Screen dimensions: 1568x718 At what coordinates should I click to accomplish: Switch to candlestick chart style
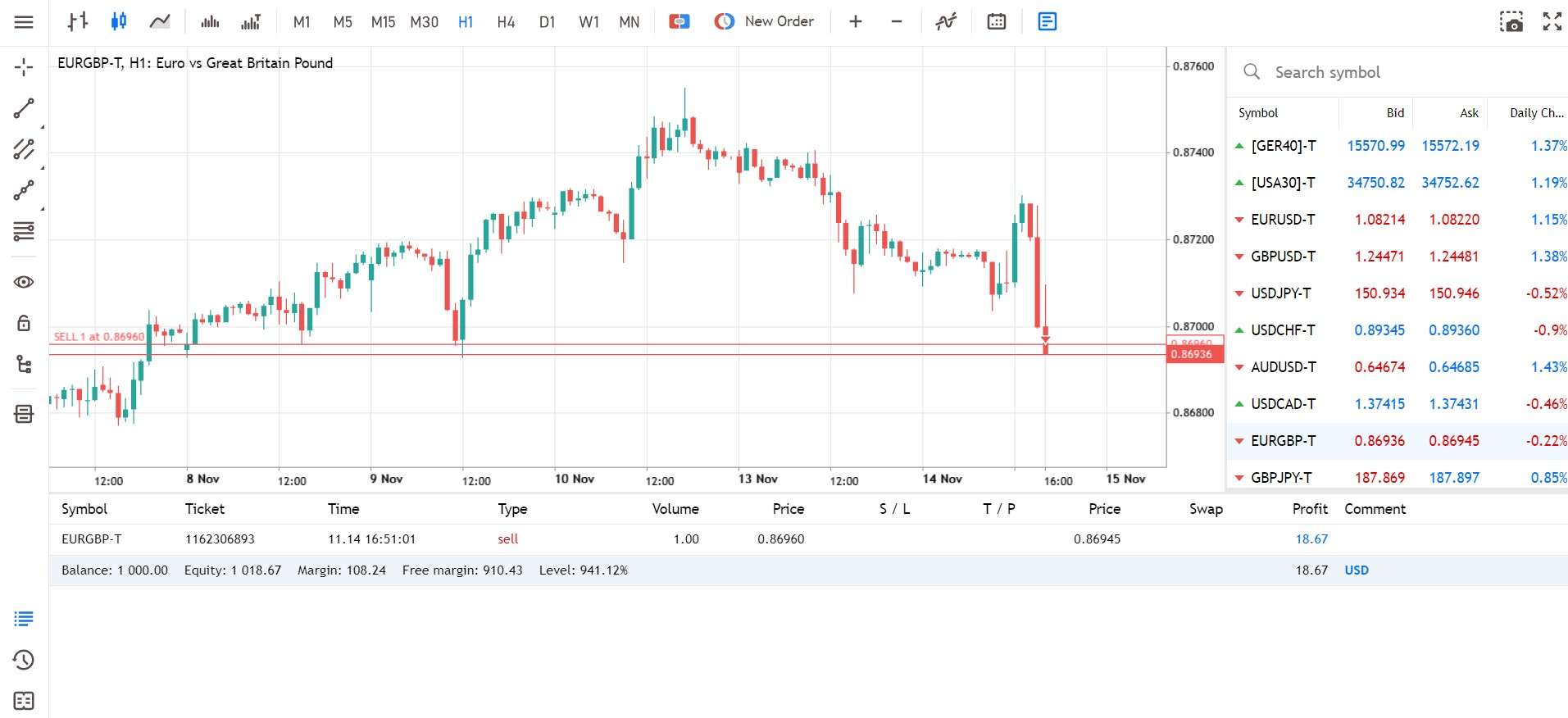119,22
